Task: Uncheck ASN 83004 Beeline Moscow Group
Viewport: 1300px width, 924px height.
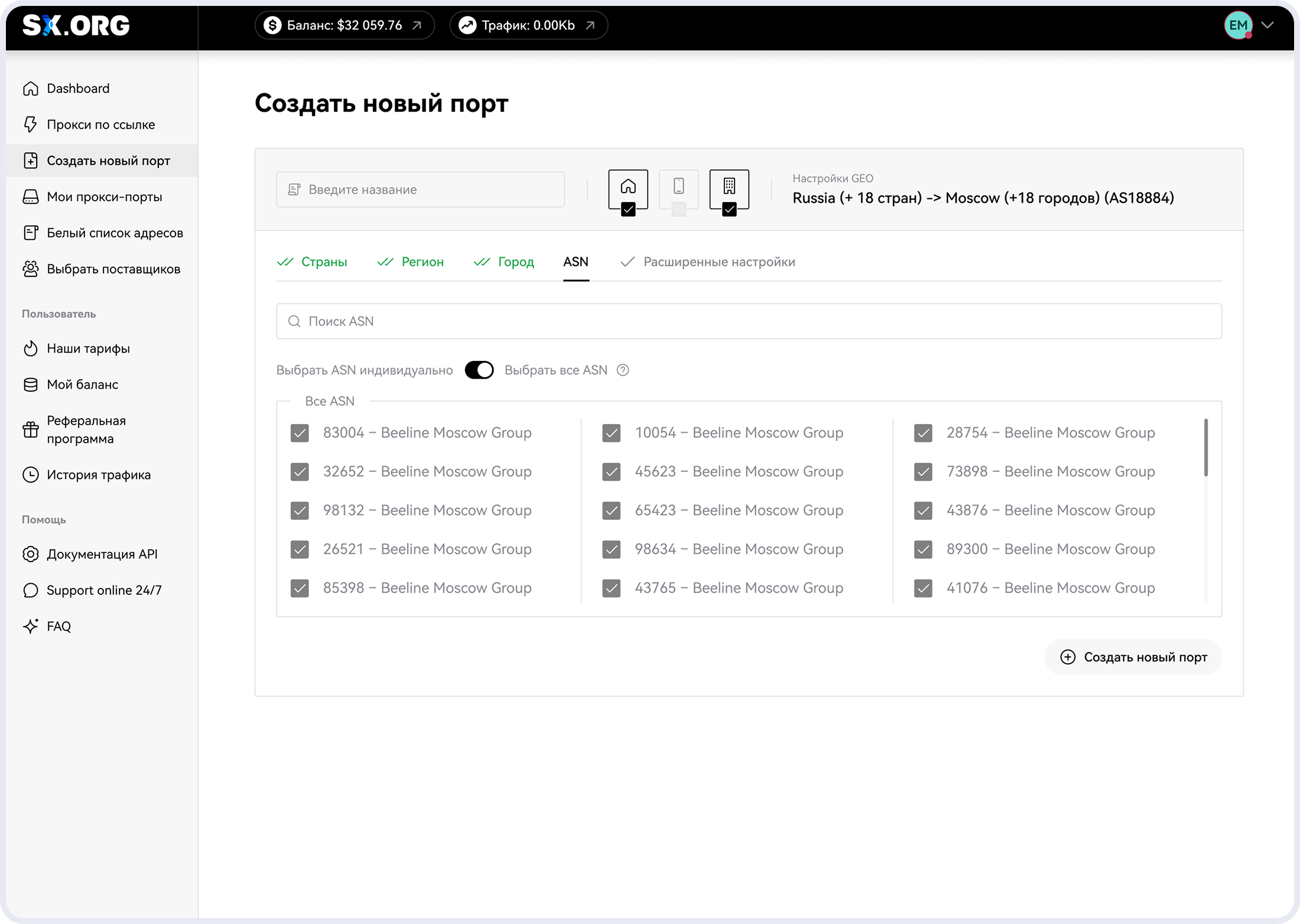Action: [300, 433]
